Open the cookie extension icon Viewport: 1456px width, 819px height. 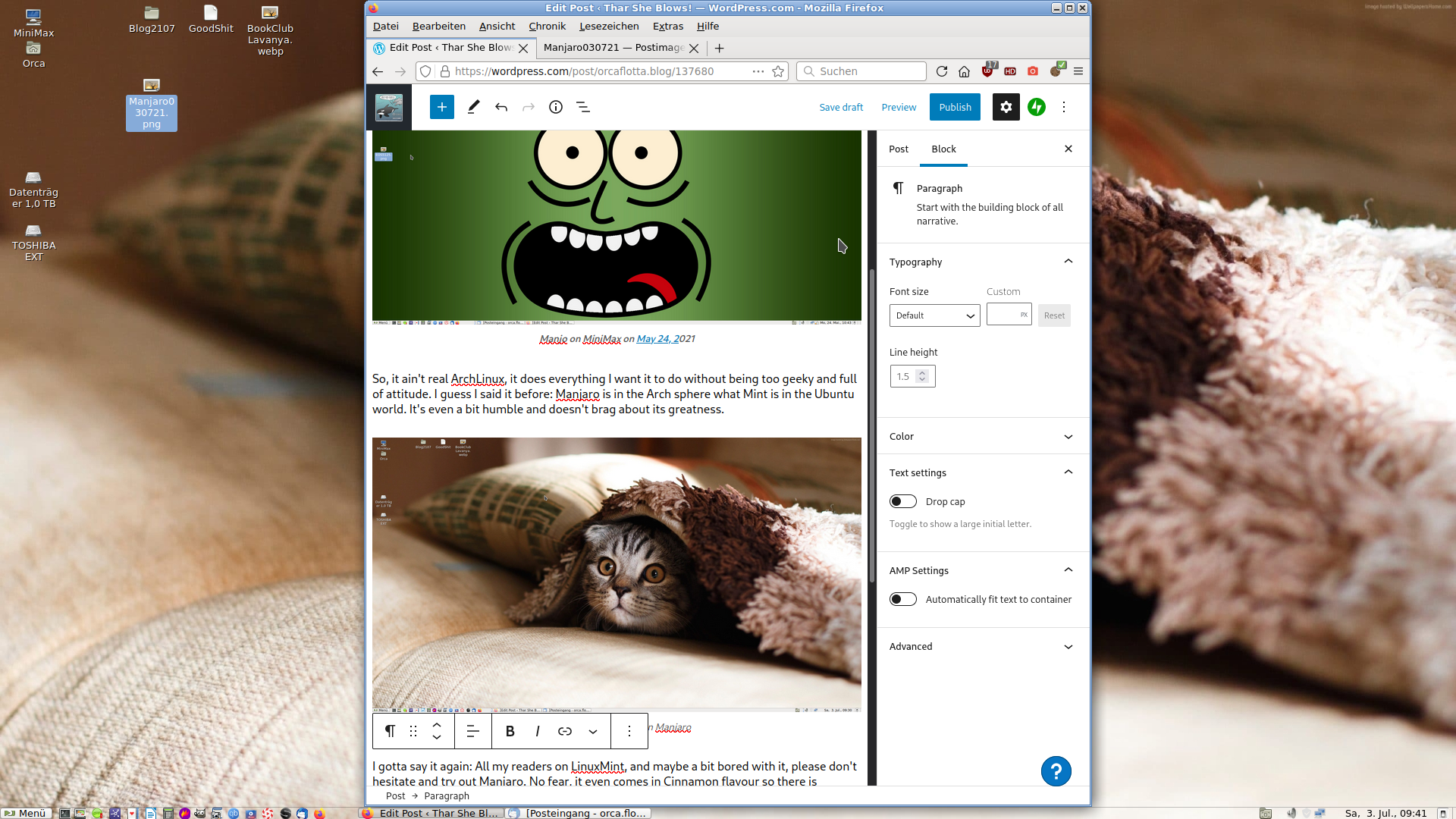[x=1057, y=70]
